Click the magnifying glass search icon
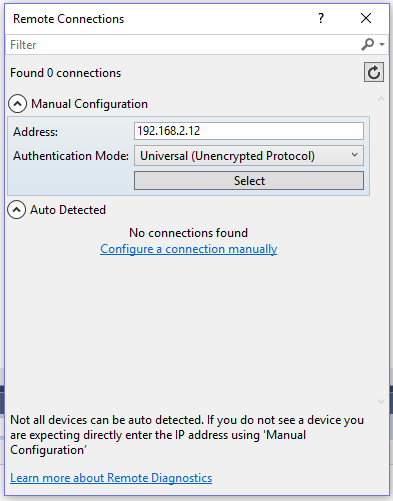Viewport: 393px width, 501px height. 367,44
